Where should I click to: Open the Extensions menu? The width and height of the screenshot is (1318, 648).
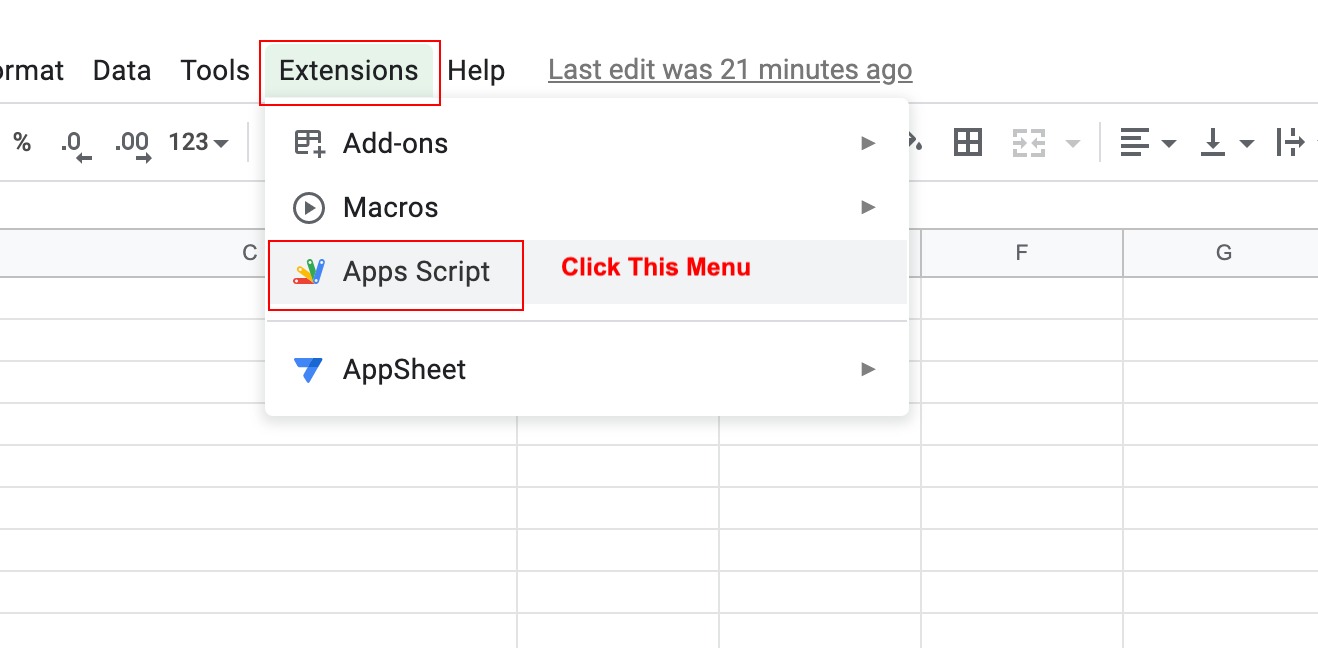coord(349,70)
